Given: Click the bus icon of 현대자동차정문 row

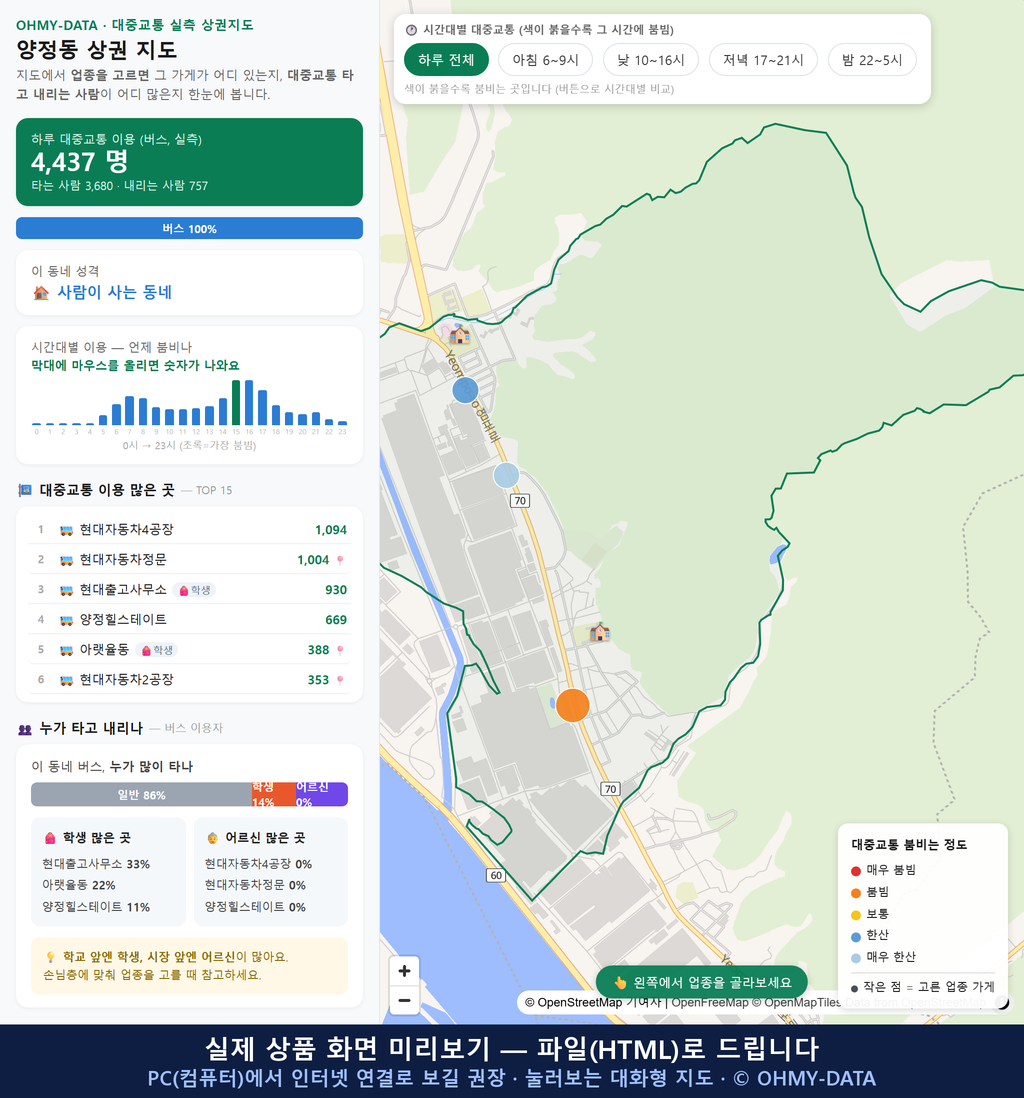Looking at the screenshot, I should point(66,560).
